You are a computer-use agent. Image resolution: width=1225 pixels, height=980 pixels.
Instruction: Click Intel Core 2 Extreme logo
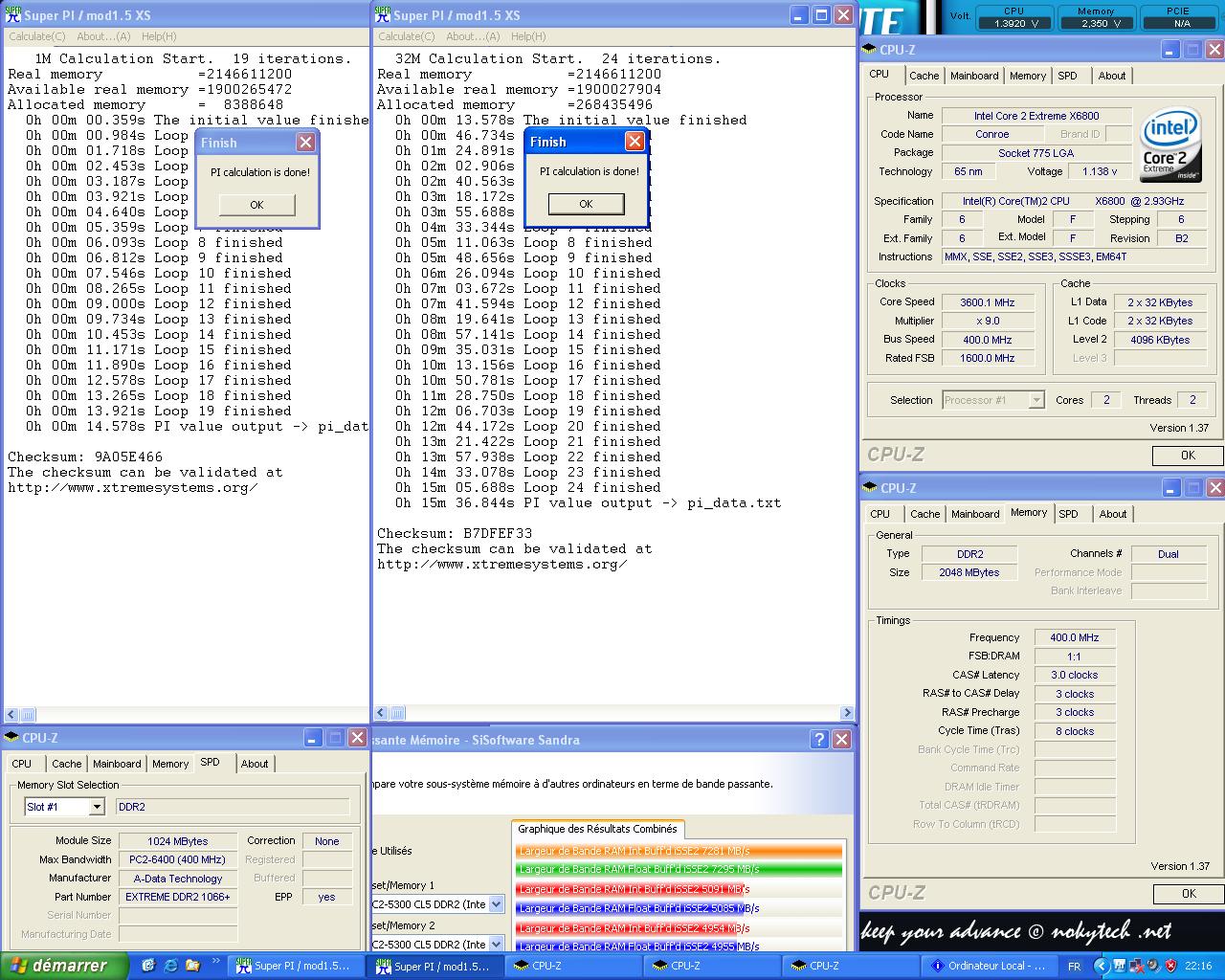[1170, 144]
